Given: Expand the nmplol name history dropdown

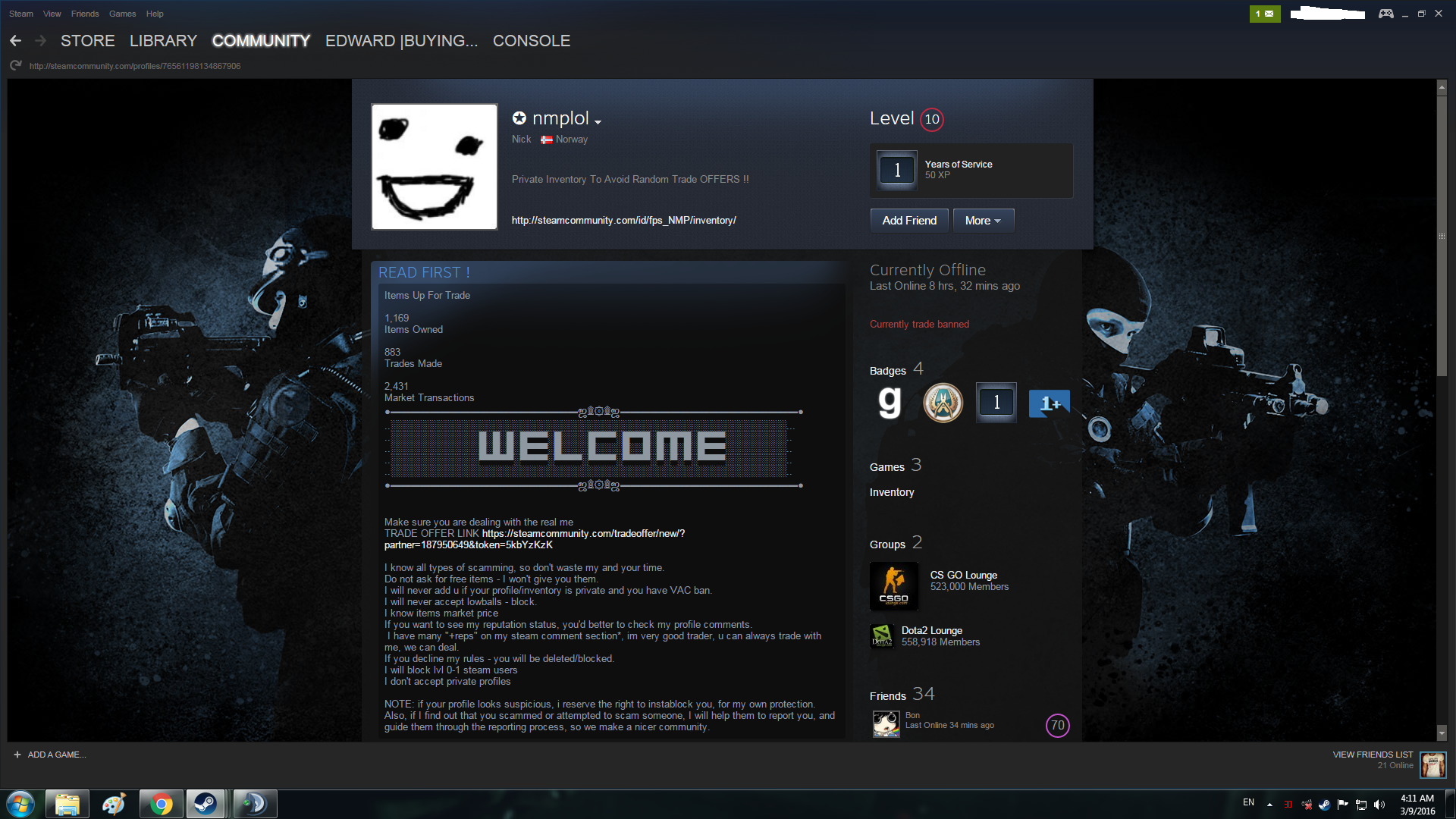Looking at the screenshot, I should pos(598,122).
